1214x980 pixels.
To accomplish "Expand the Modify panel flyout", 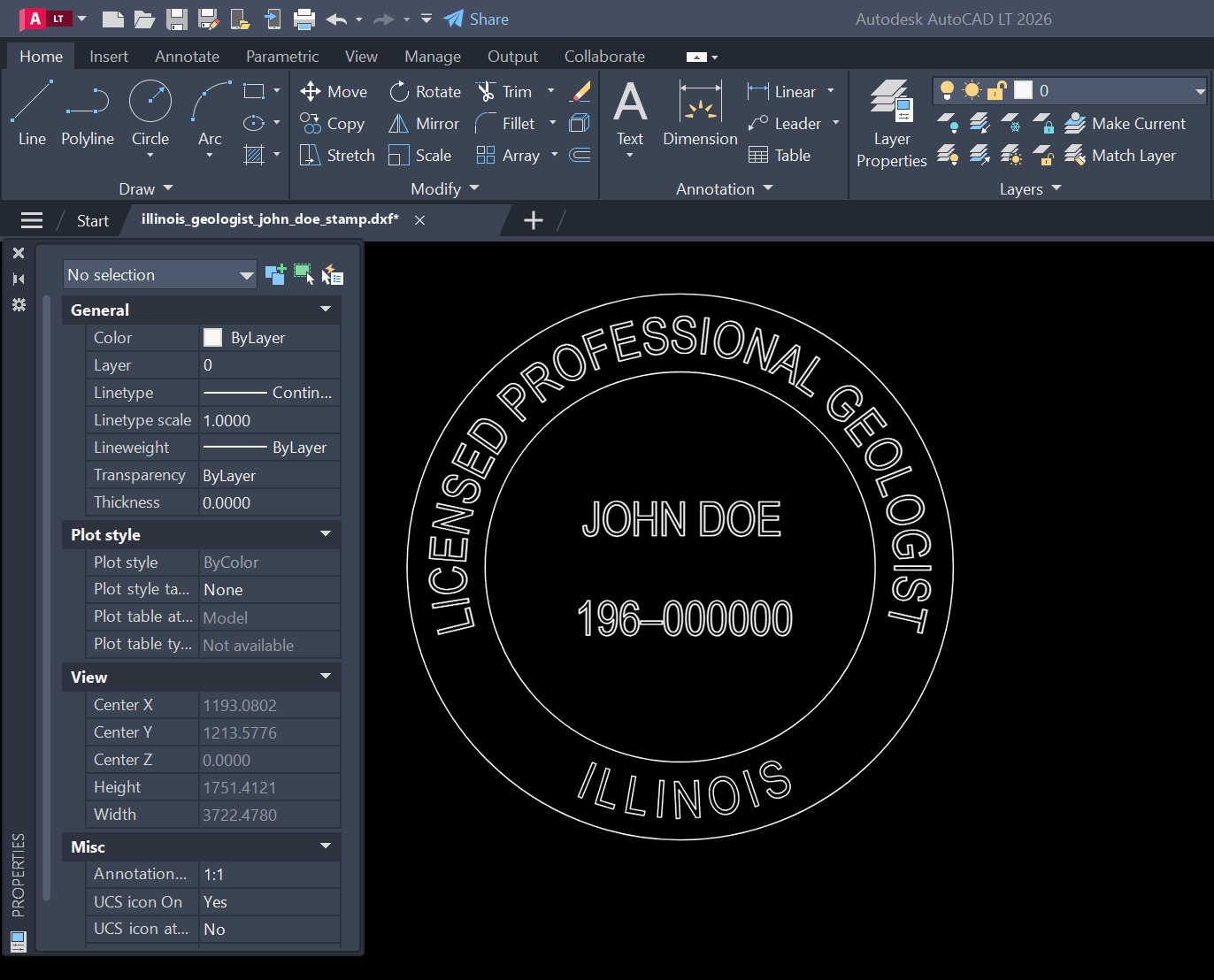I will (x=445, y=188).
